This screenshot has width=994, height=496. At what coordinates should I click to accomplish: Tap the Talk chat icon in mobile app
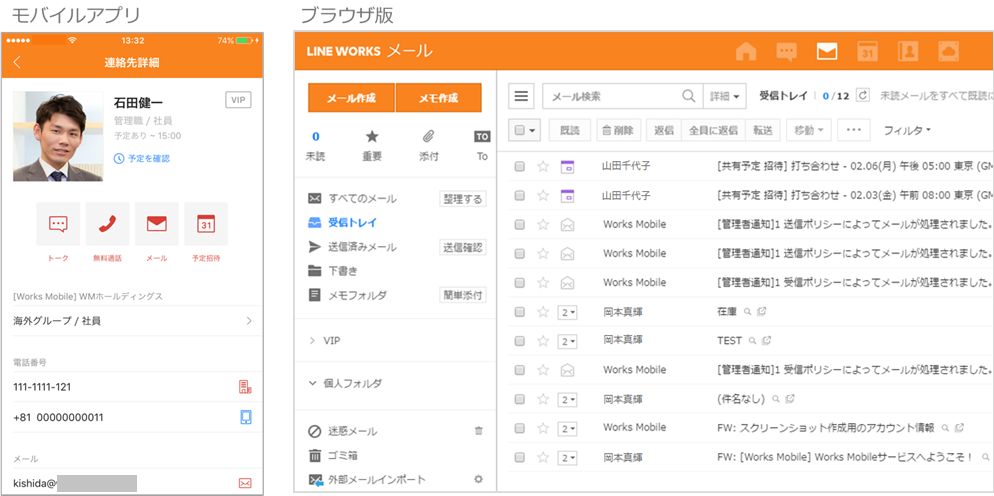[58, 224]
